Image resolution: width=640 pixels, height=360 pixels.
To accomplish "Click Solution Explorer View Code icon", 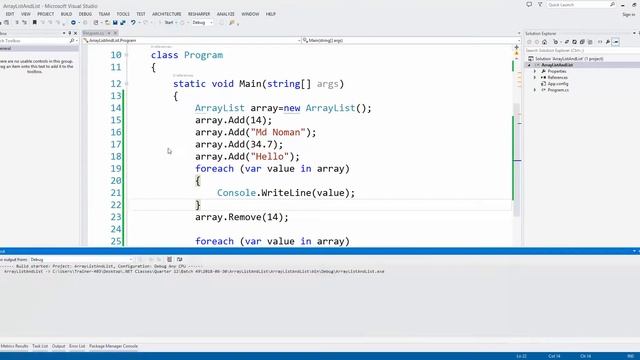I will click(600, 42).
